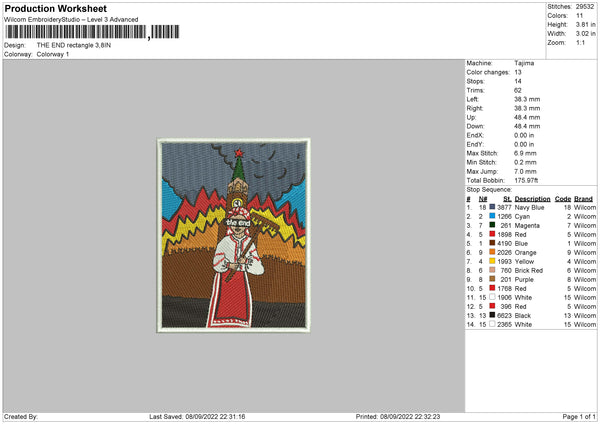Click the Stitches value 29532
The width and height of the screenshot is (600, 424).
click(x=585, y=7)
